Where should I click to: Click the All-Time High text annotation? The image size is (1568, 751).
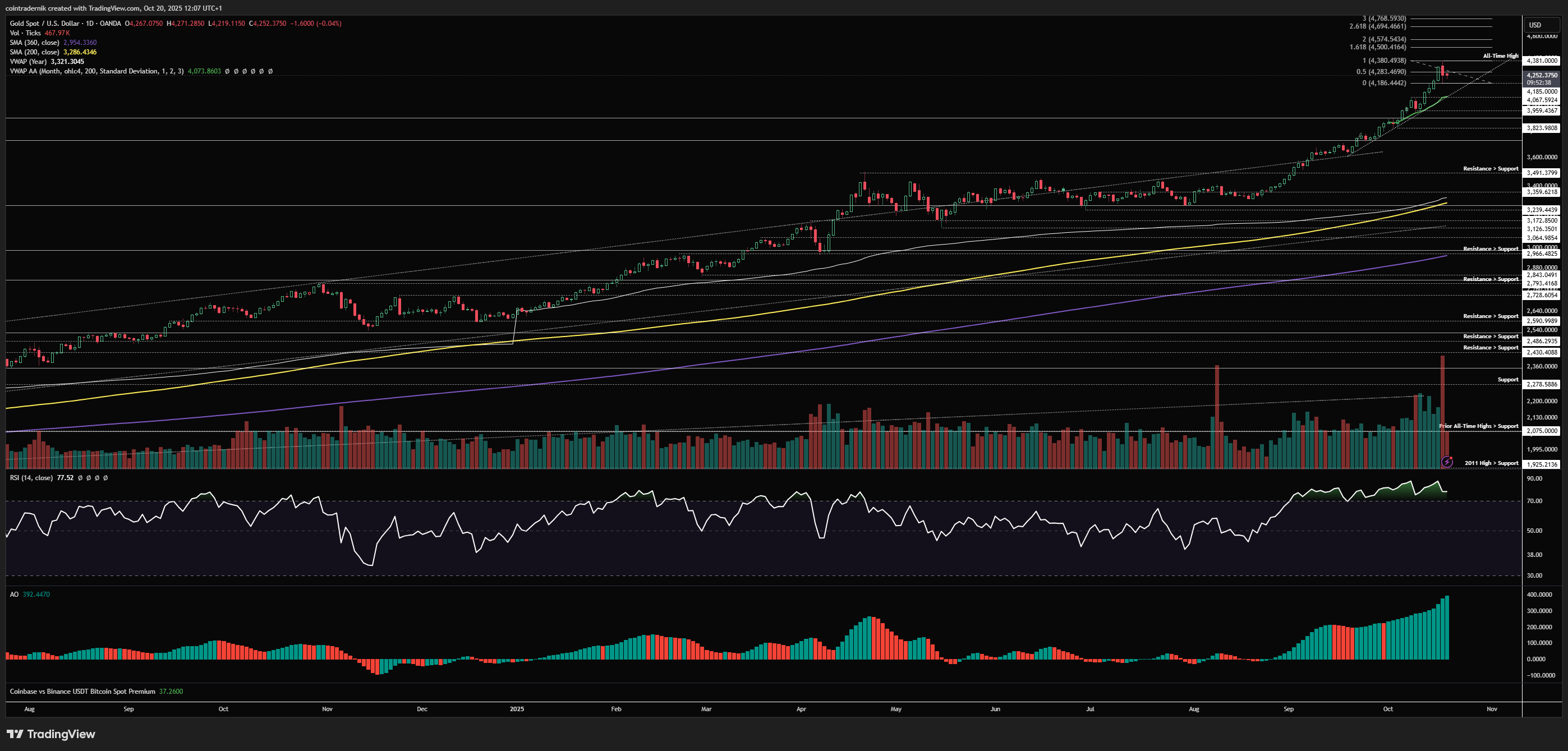[x=1501, y=56]
